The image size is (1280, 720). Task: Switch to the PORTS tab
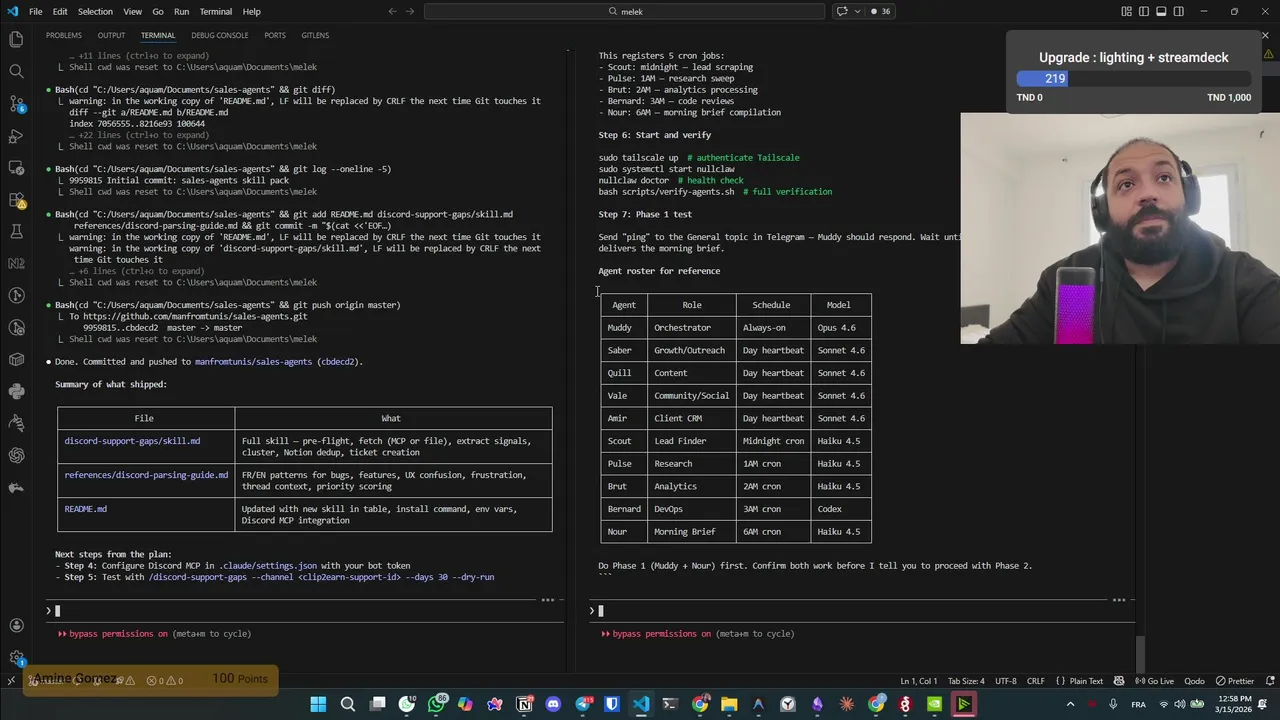coord(275,35)
